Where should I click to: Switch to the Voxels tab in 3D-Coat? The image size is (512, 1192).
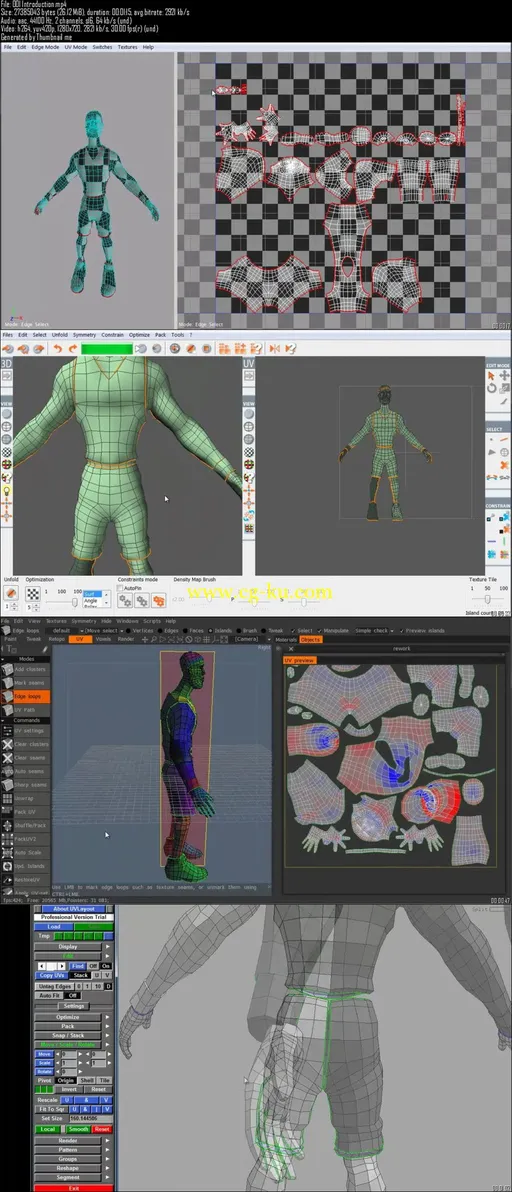[103, 639]
